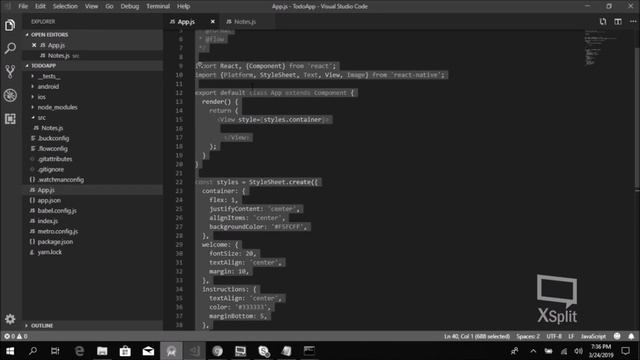The image size is (640, 360).
Task: Open the Go menu
Action: click(109, 6)
